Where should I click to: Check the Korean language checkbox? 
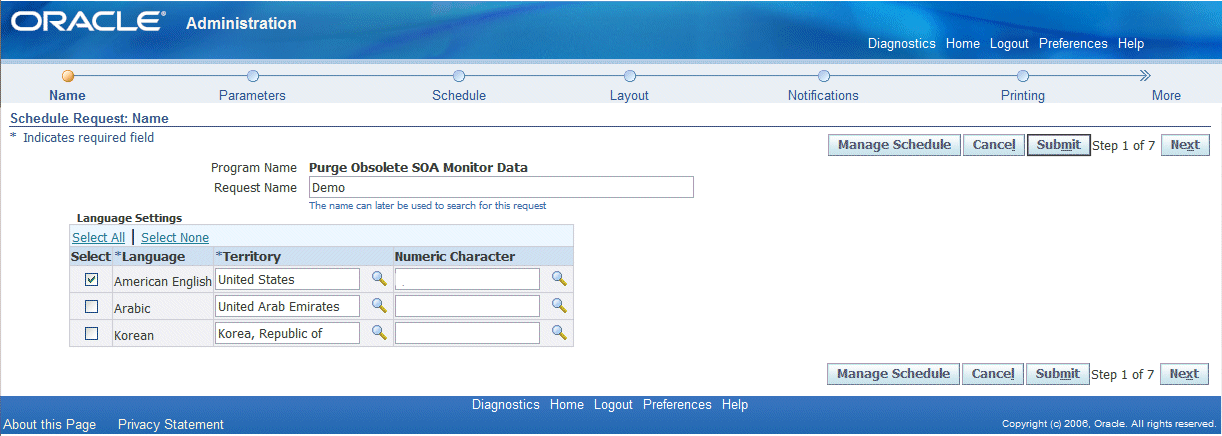[92, 334]
